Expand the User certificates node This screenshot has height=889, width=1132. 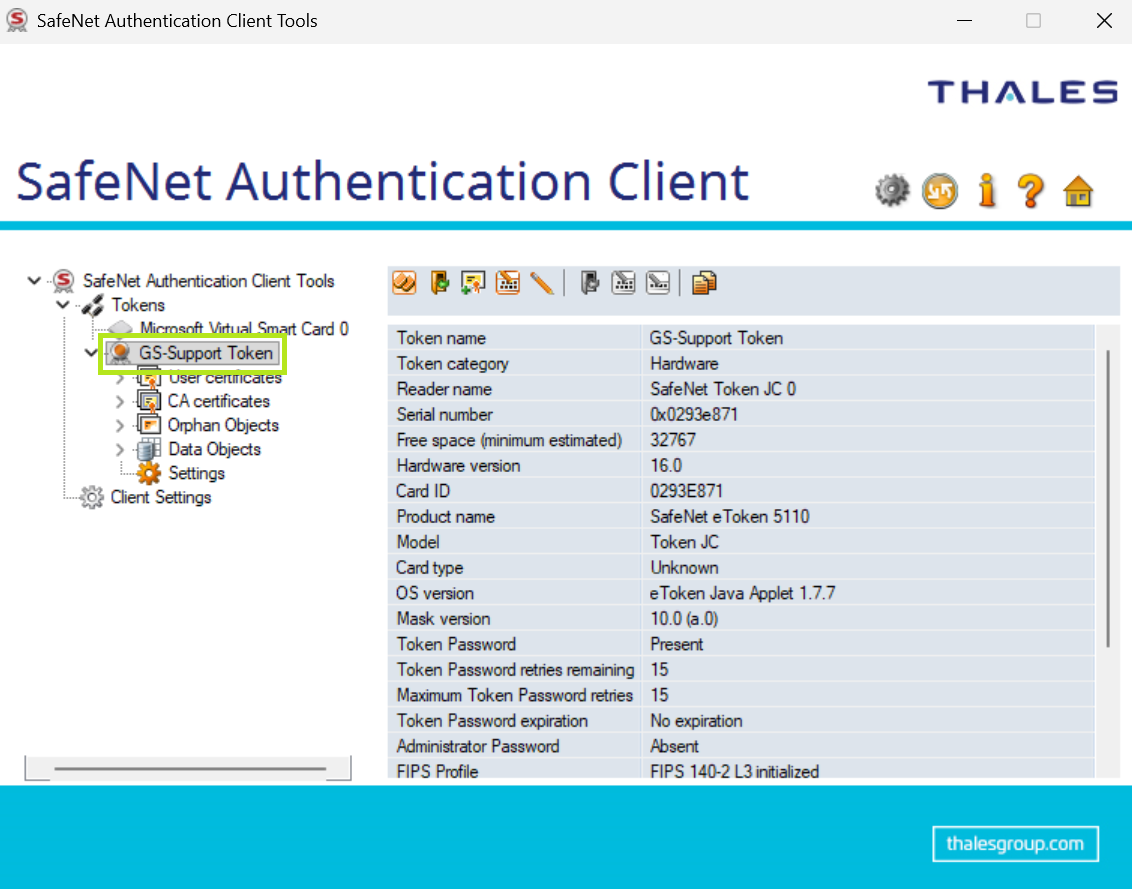120,378
